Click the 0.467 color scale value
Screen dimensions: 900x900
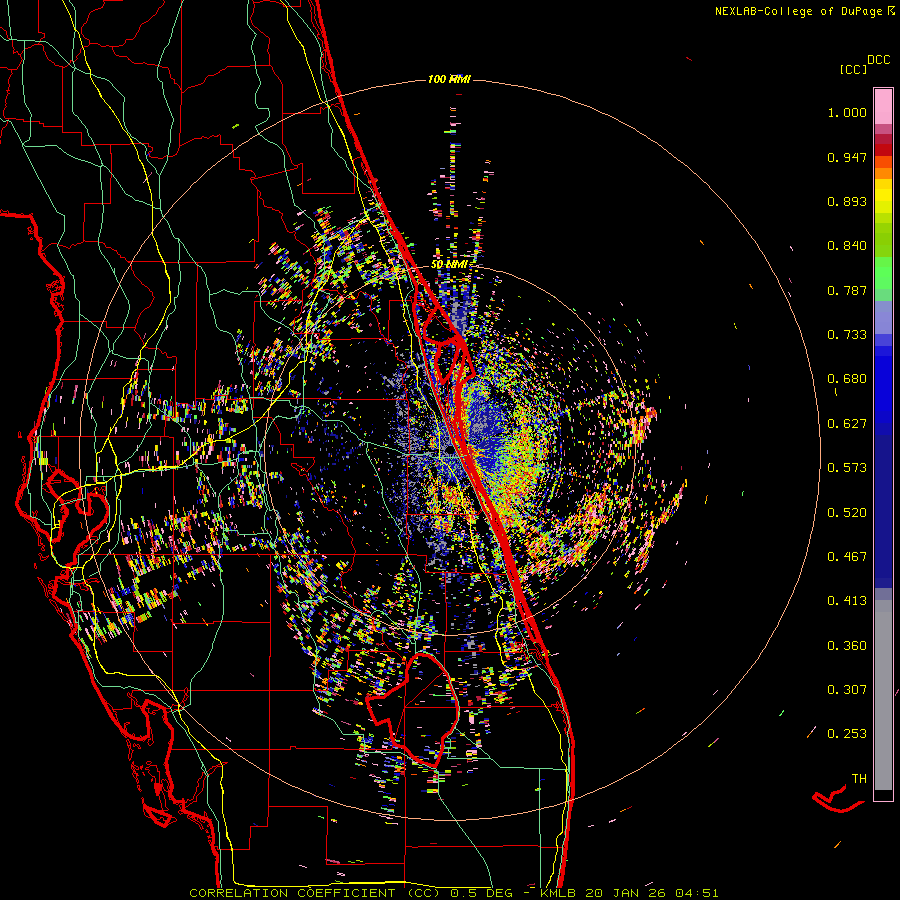tap(847, 557)
